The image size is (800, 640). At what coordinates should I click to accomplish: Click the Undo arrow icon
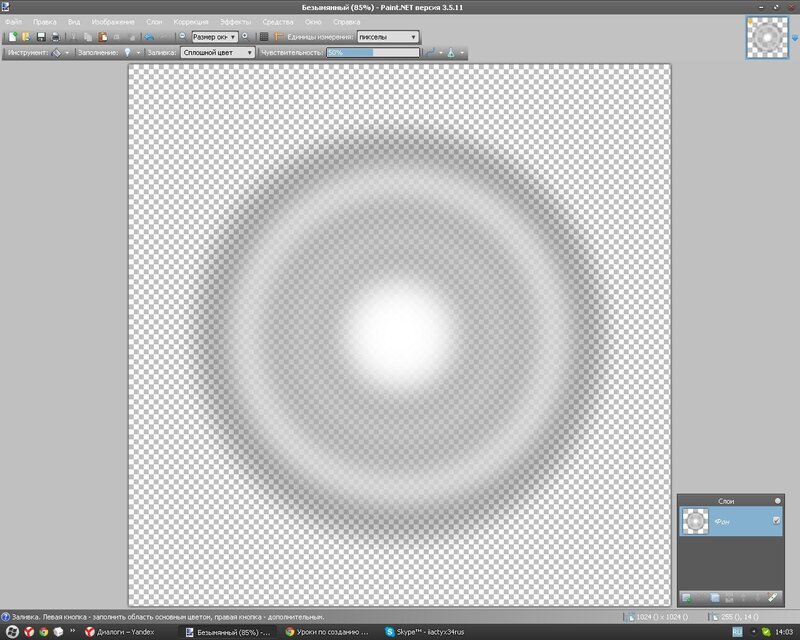pos(149,36)
